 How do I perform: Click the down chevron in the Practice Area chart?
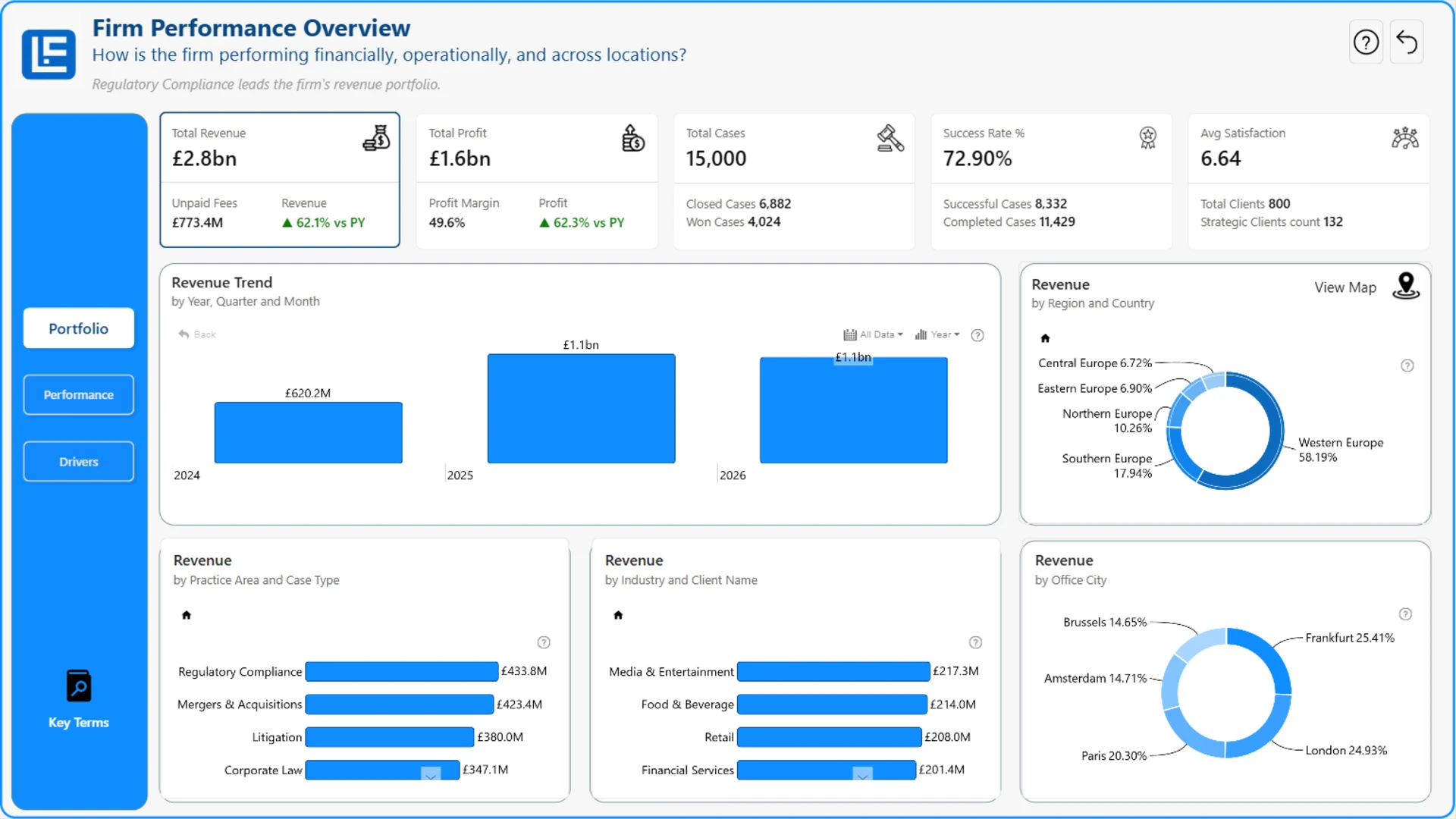click(431, 773)
